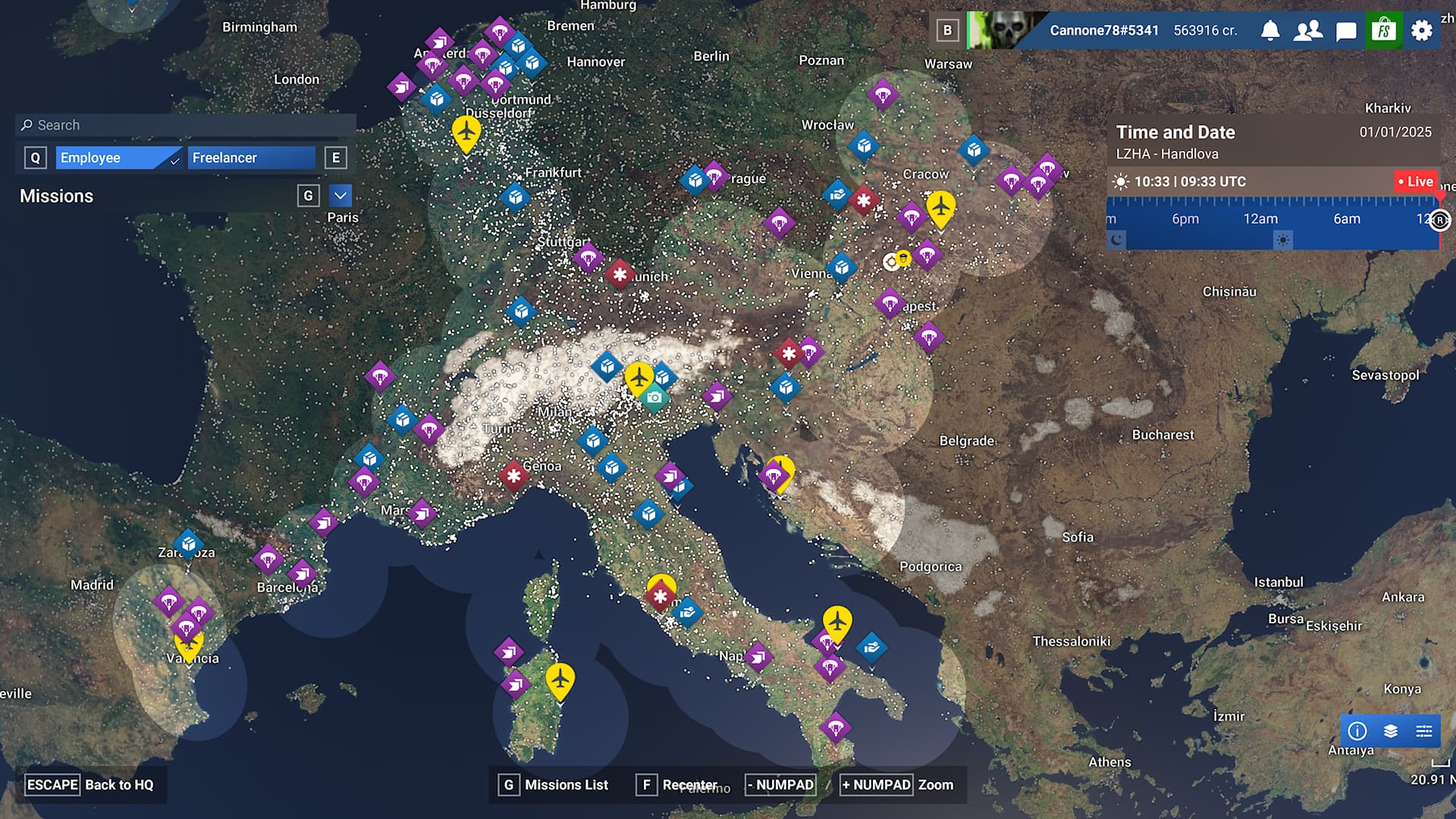The image size is (1456, 819).
Task: Open the Missions List button
Action: click(554, 785)
